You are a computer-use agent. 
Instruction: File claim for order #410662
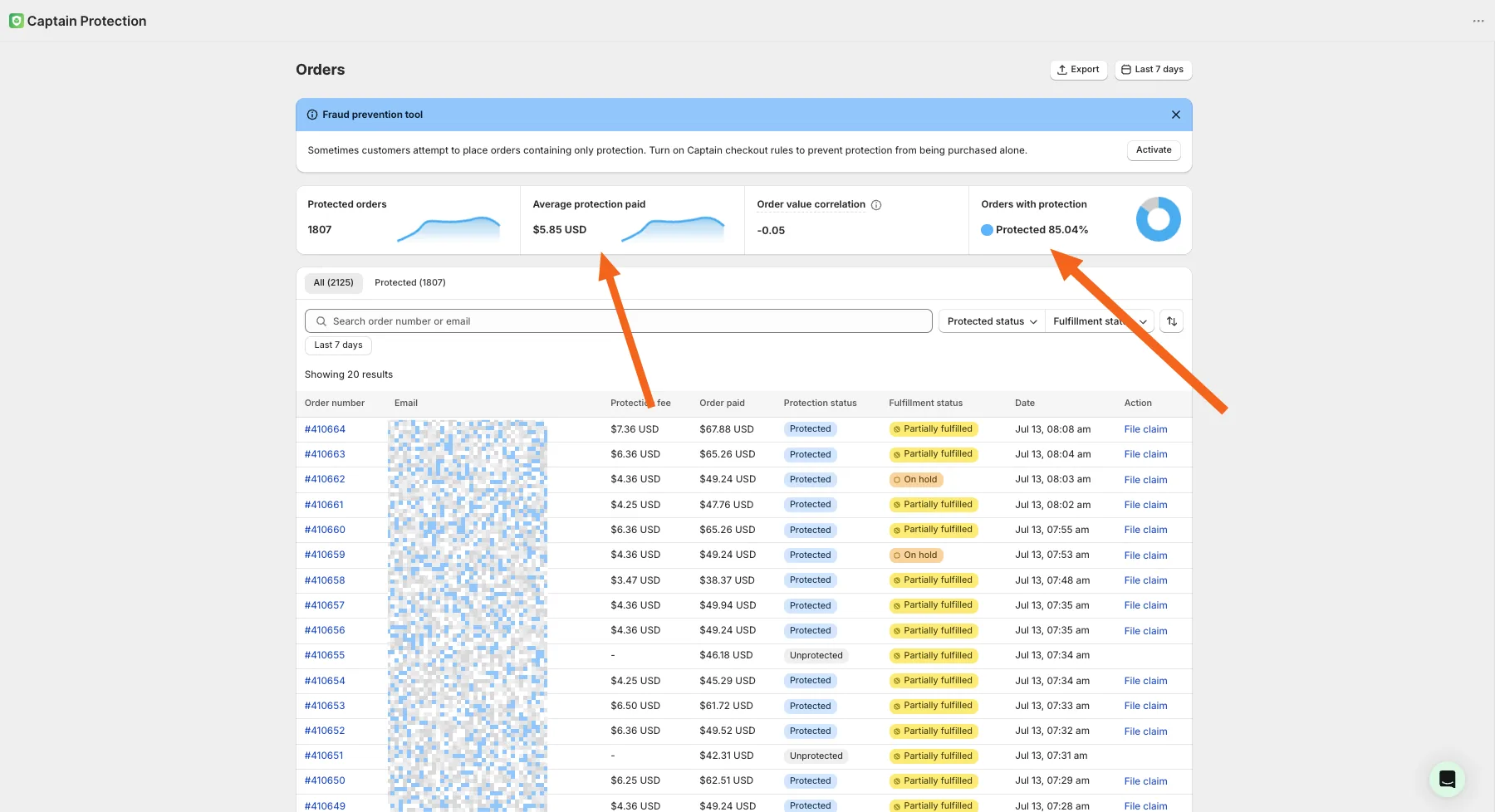point(1145,480)
